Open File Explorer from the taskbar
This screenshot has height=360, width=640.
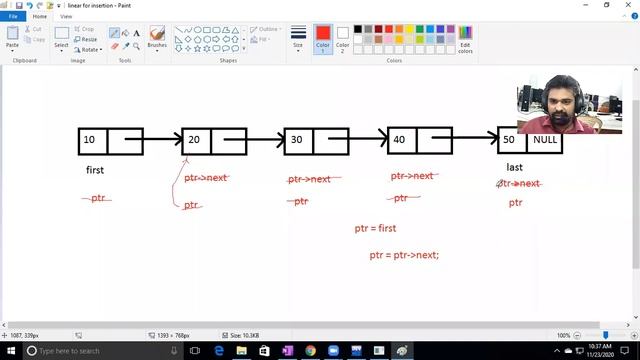pyautogui.click(x=242, y=351)
